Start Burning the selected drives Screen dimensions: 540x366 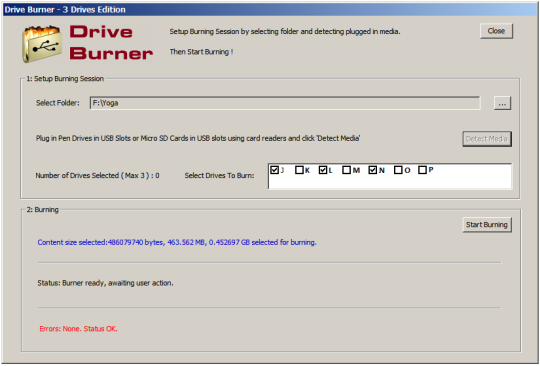(x=487, y=225)
